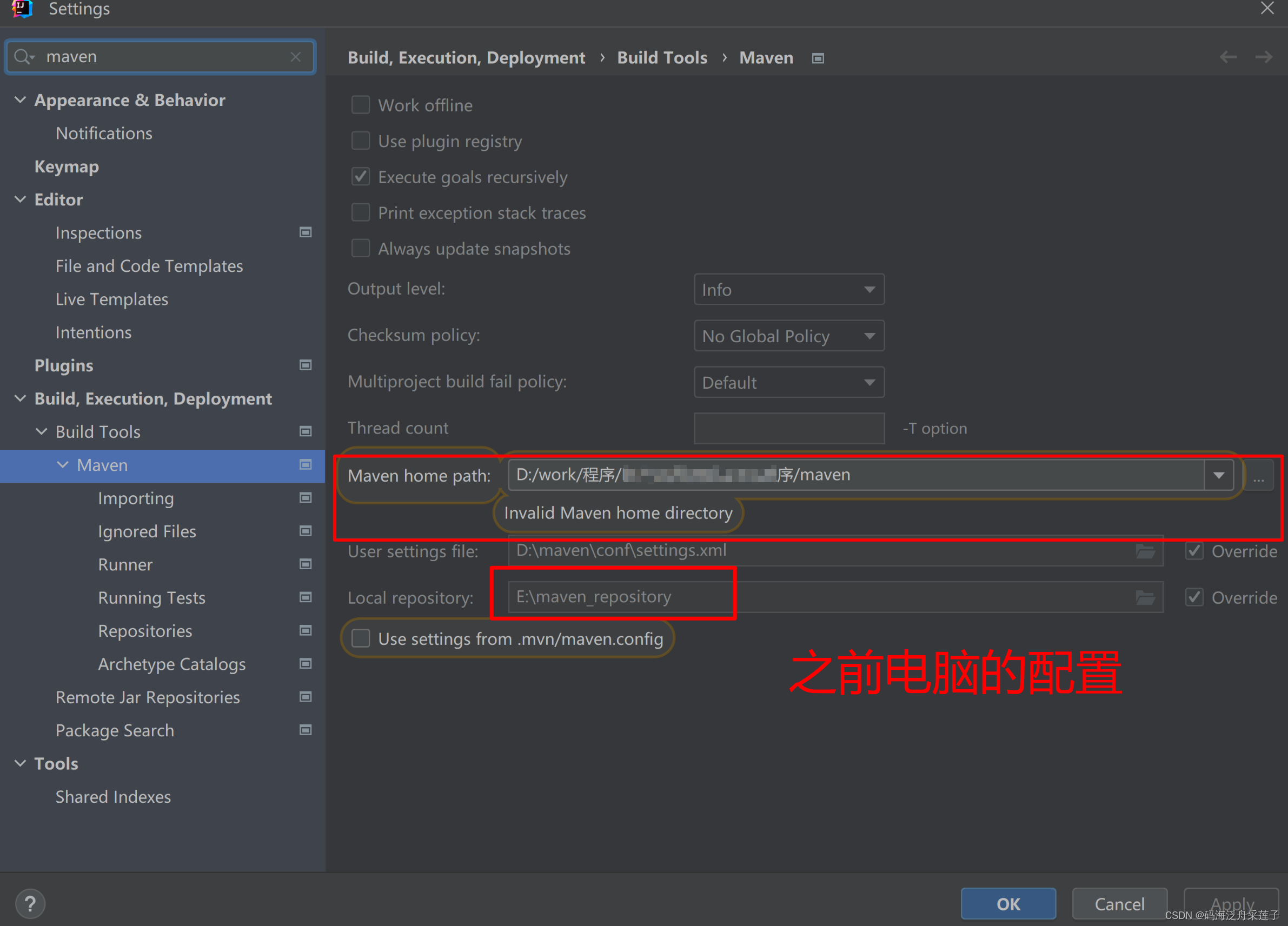Collapse the Tools section

(20, 763)
